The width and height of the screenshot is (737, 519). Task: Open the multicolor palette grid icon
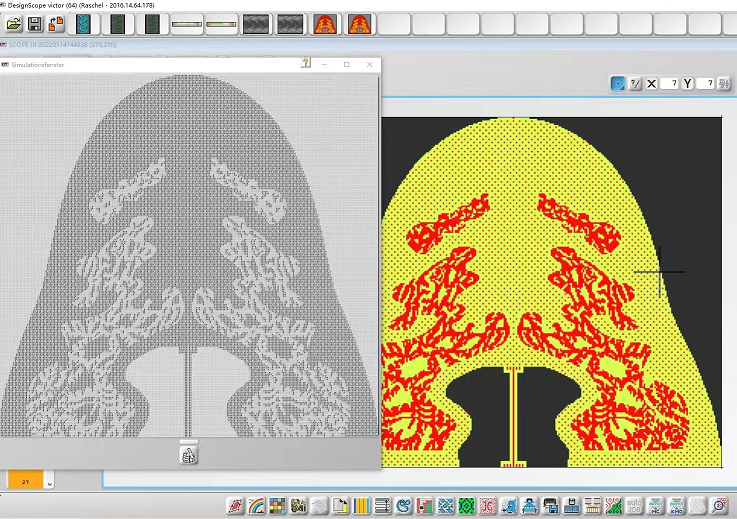(277, 506)
